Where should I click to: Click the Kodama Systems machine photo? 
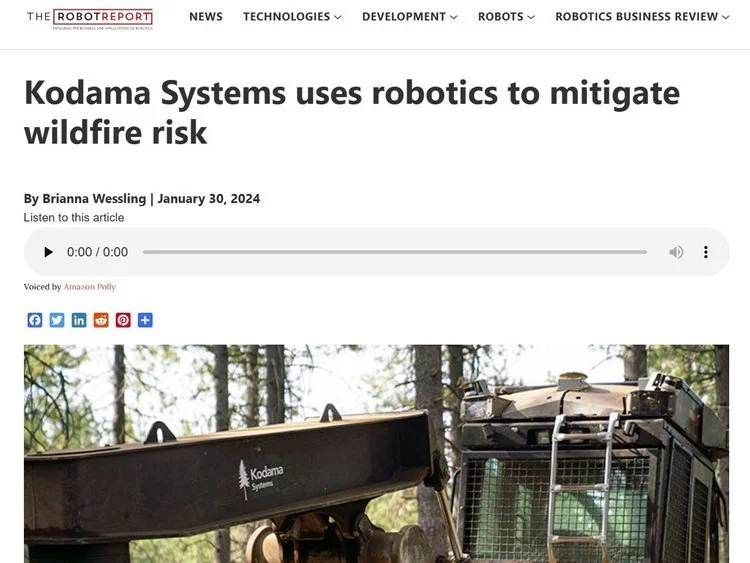pos(376,453)
